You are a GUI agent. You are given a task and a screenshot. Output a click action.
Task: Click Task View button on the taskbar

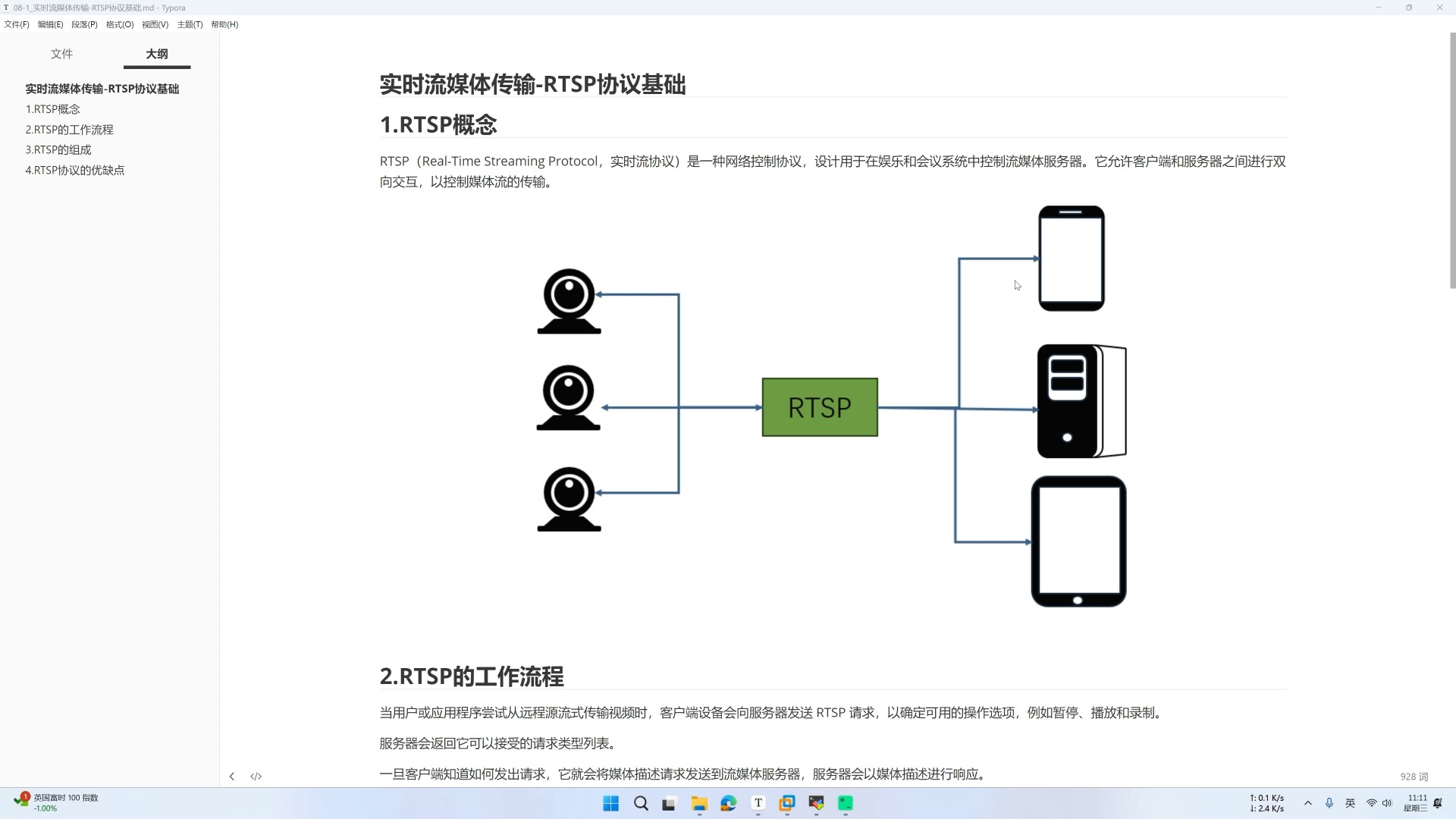click(x=668, y=803)
